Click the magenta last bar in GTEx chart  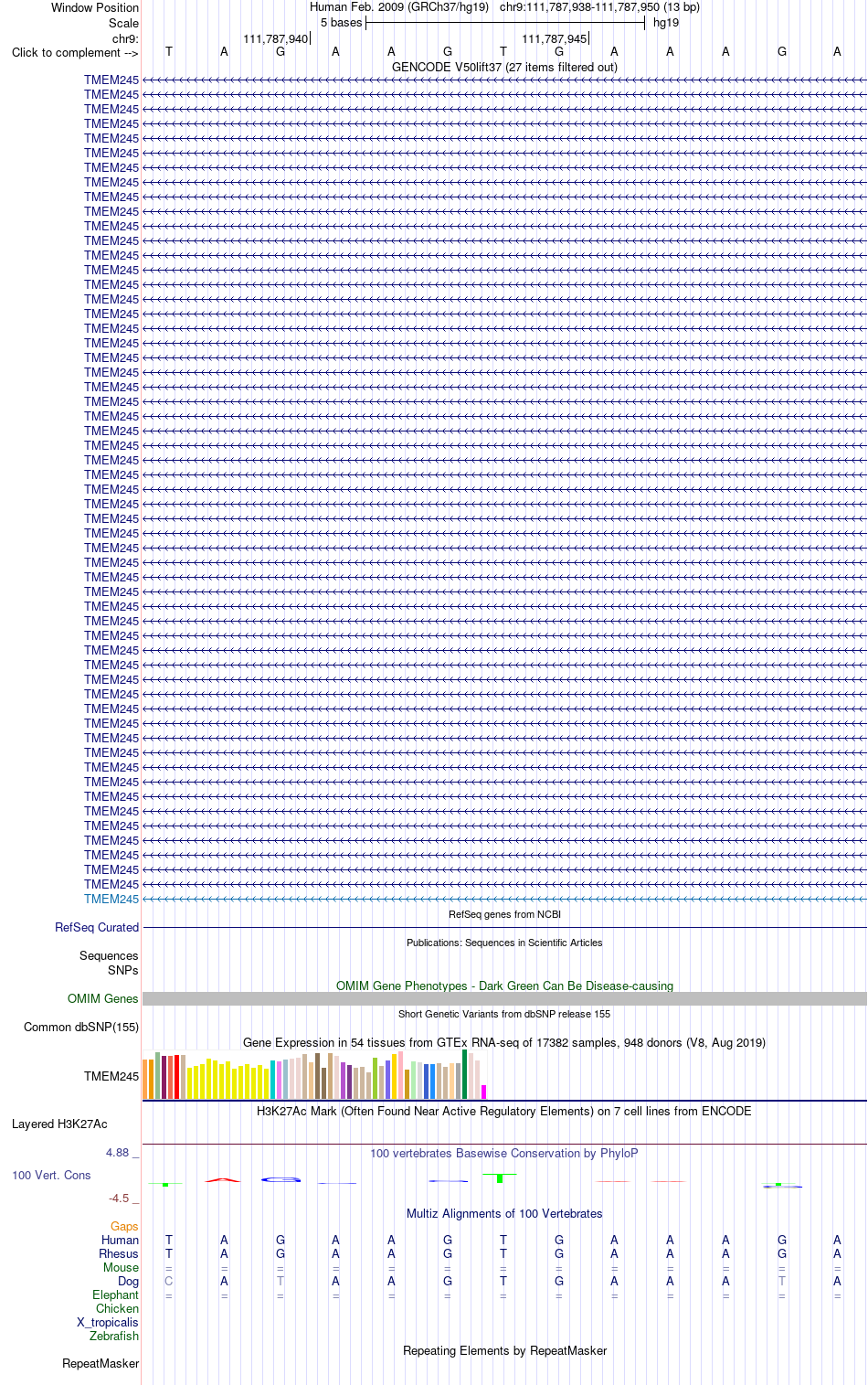click(484, 1092)
